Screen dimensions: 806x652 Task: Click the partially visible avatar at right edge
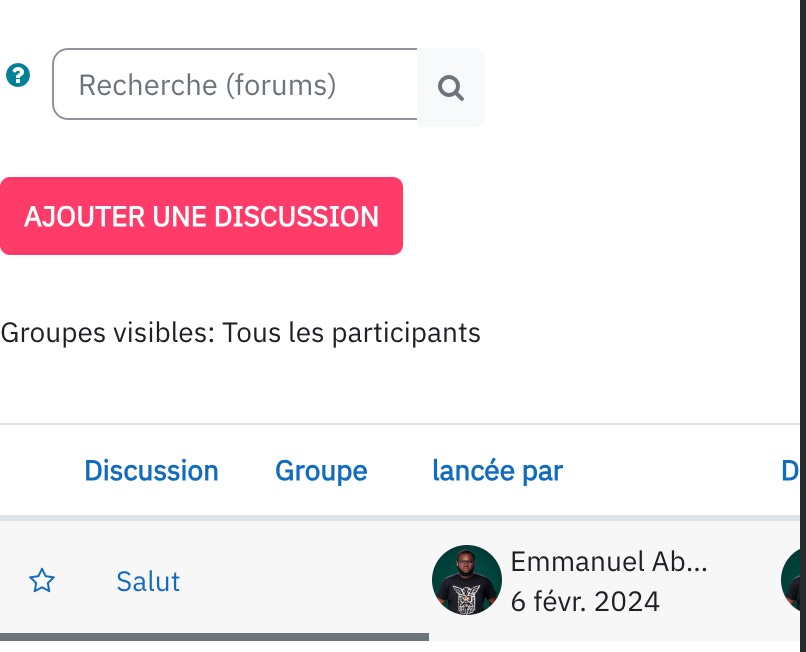pos(791,580)
